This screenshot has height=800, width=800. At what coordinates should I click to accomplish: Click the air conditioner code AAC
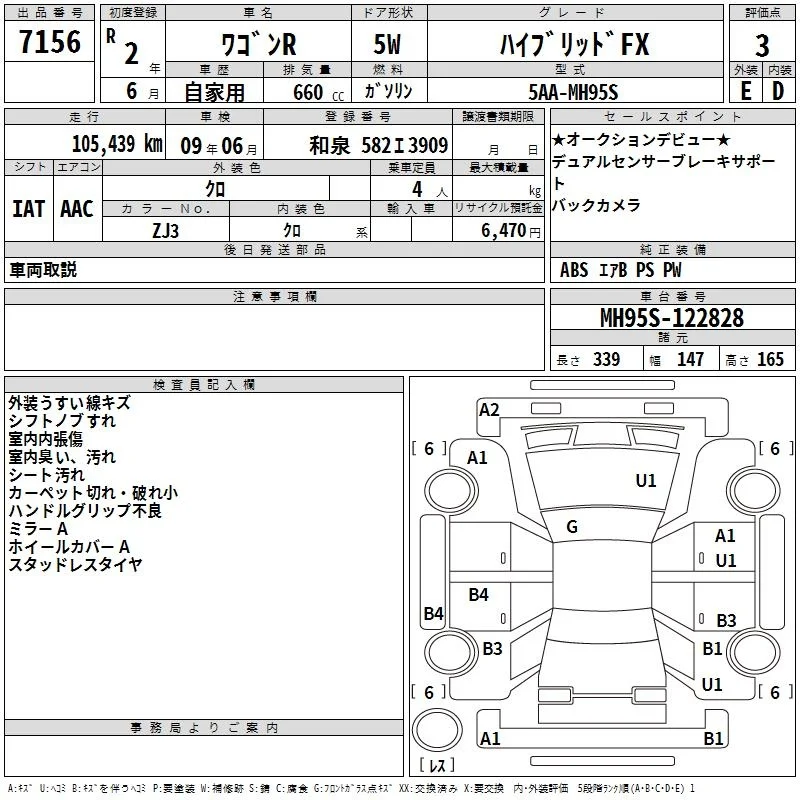point(77,209)
